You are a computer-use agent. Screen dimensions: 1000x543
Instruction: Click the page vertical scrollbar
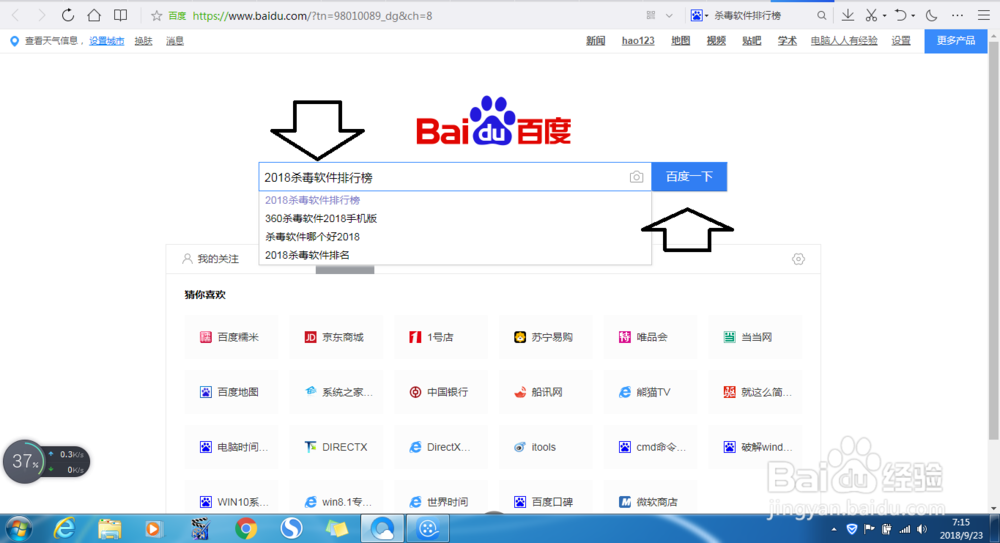(994, 242)
